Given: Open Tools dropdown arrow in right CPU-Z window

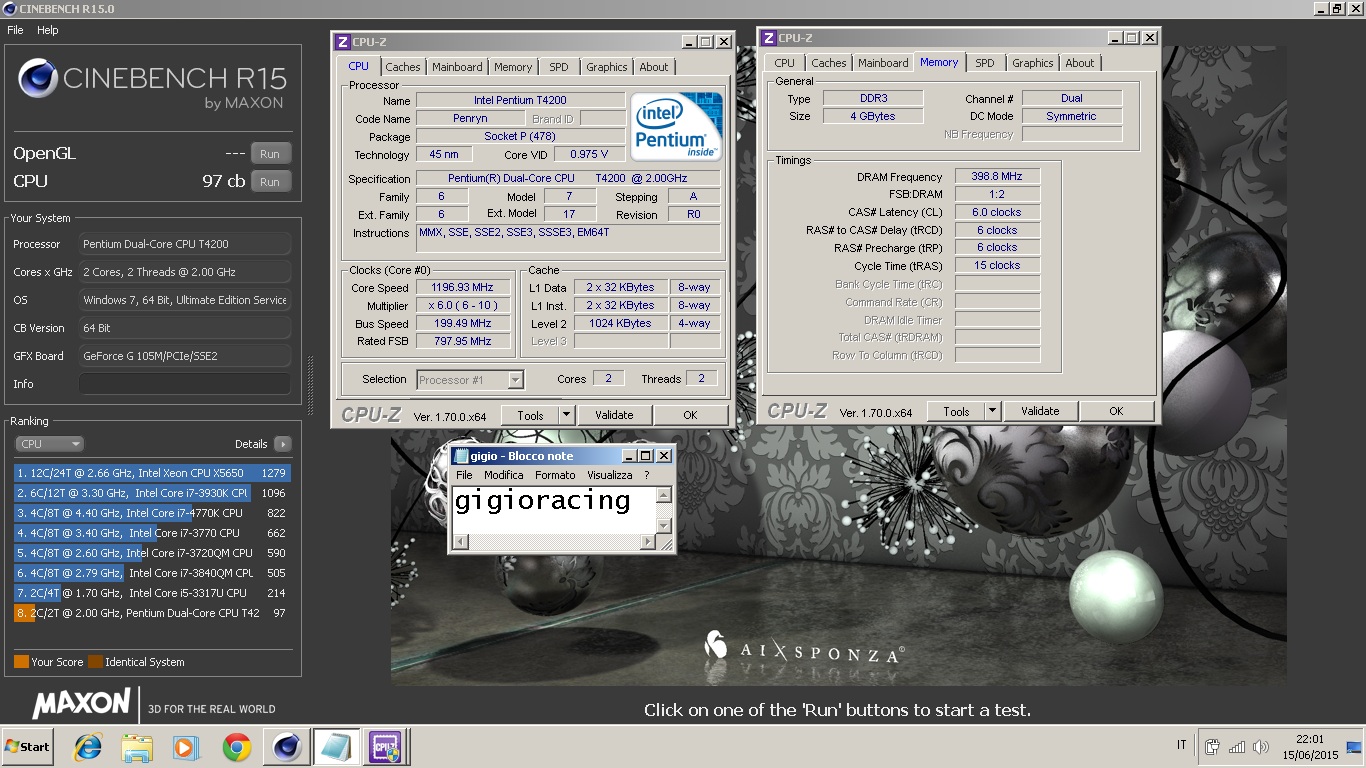Looking at the screenshot, I should point(992,411).
